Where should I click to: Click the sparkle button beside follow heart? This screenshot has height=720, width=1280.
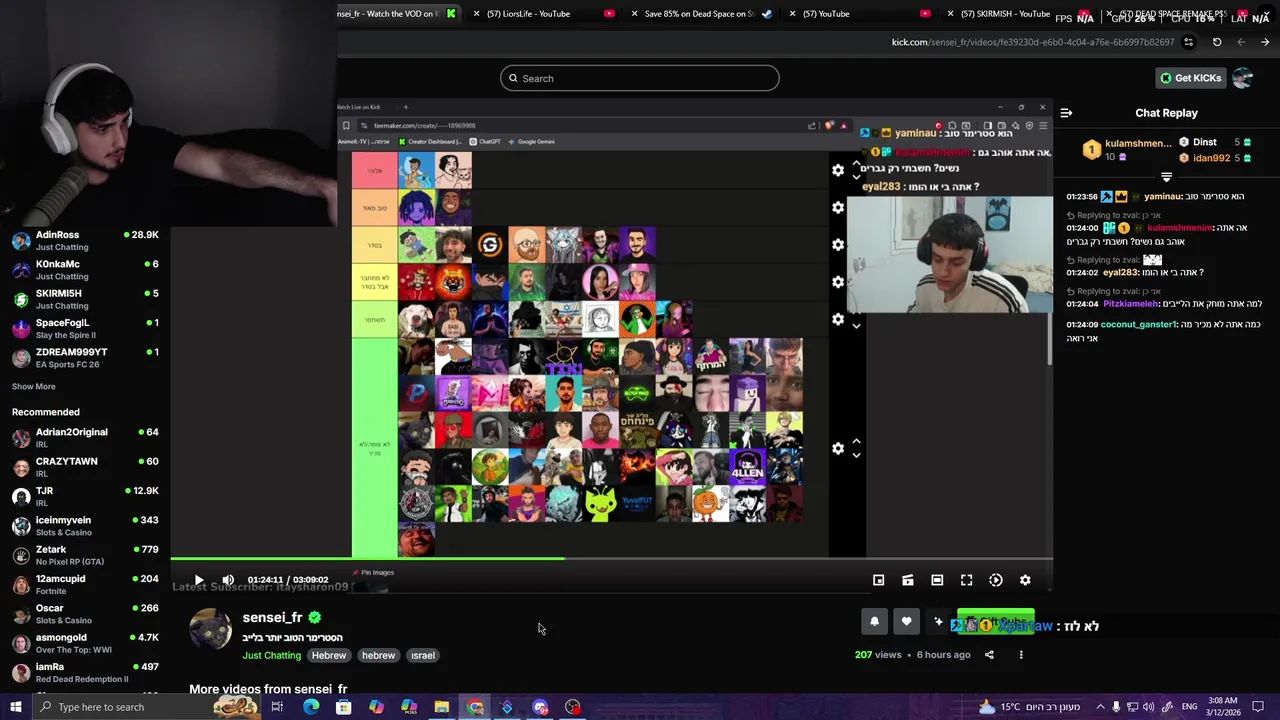coord(938,621)
